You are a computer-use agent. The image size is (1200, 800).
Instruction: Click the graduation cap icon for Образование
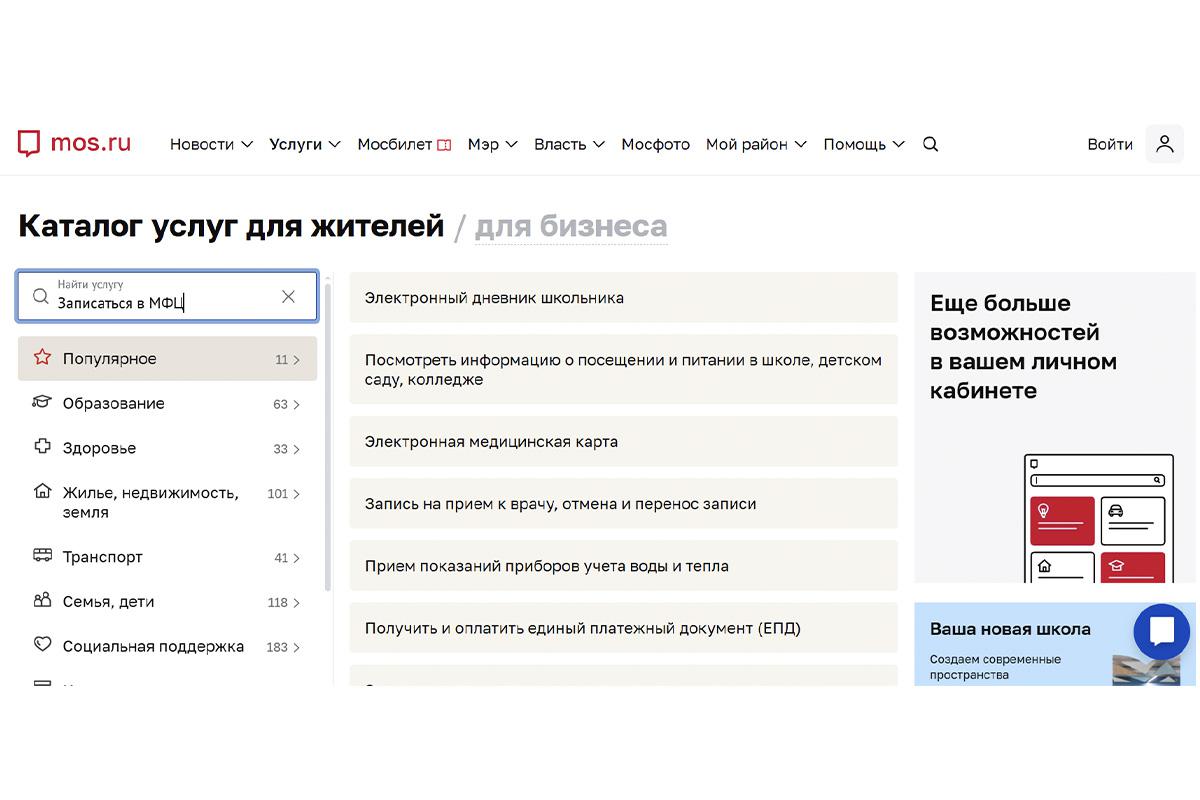(42, 403)
